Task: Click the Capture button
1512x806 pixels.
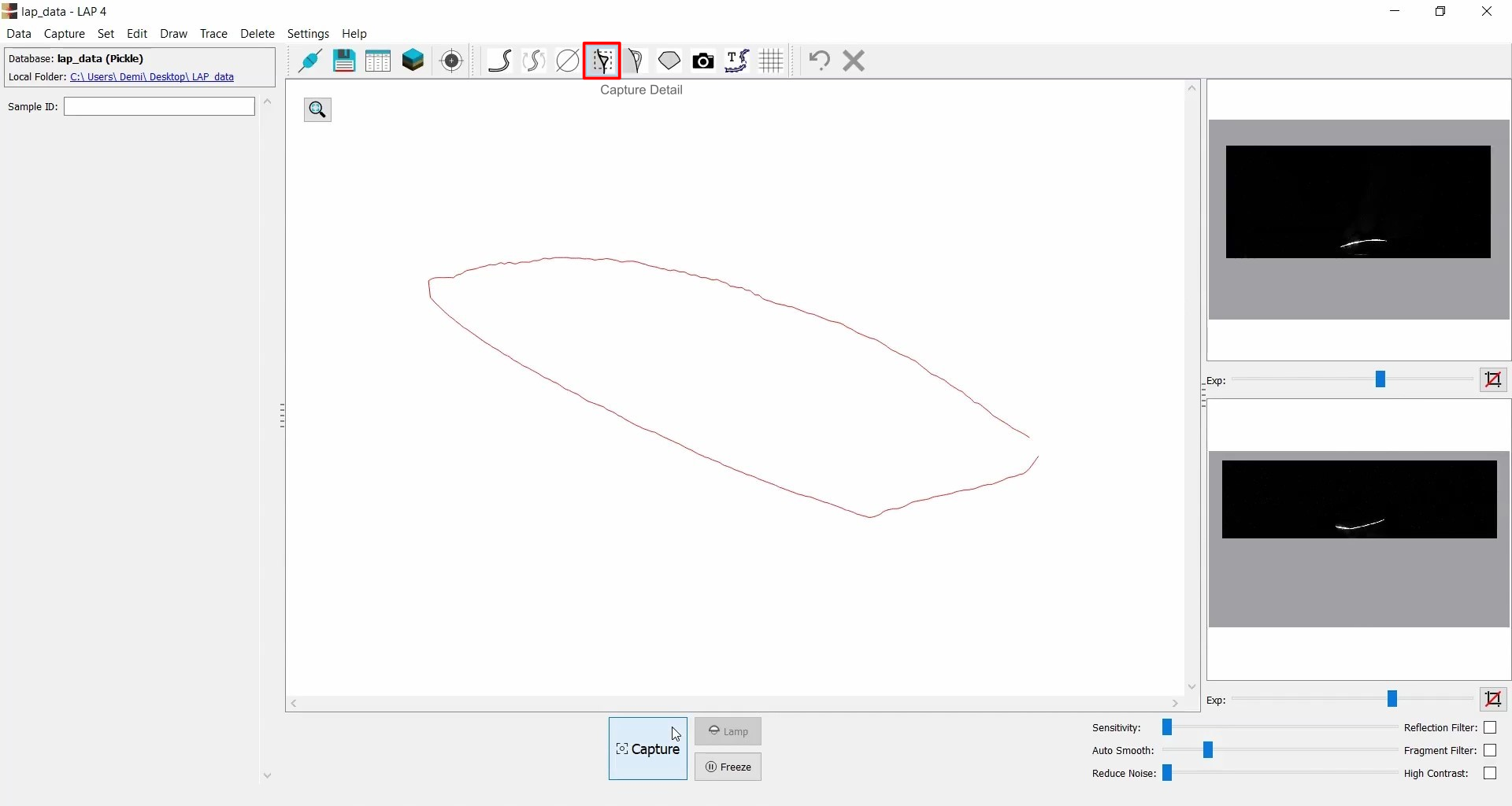Action: (648, 749)
